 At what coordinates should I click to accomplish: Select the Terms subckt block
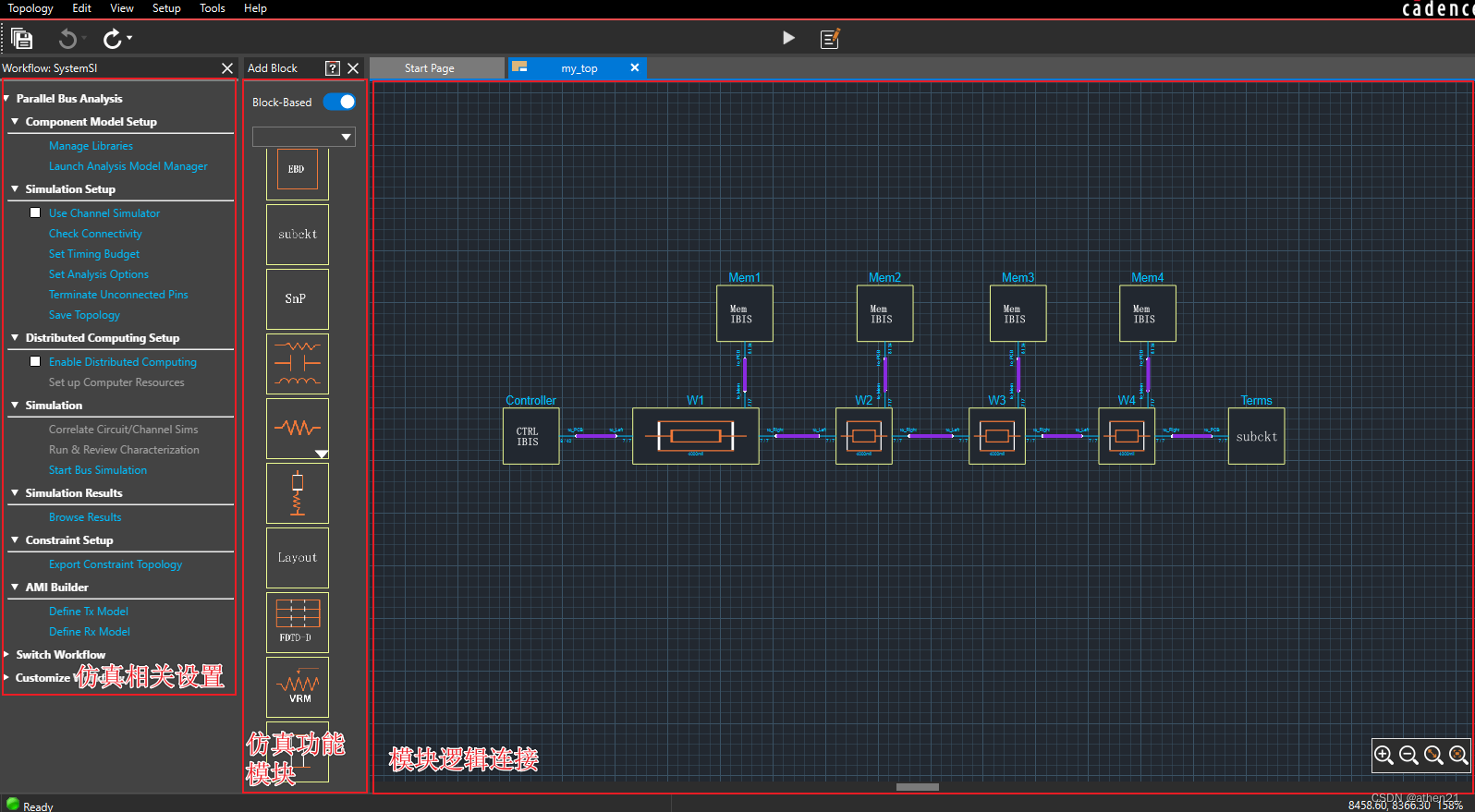coord(1256,436)
